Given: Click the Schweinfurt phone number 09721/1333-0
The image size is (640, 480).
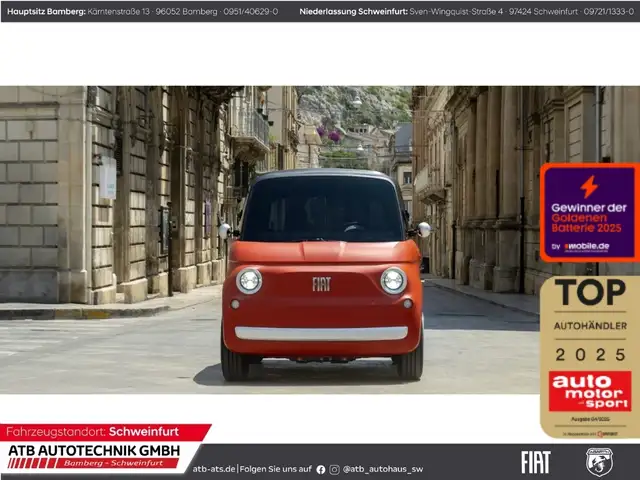Looking at the screenshot, I should [x=609, y=11].
